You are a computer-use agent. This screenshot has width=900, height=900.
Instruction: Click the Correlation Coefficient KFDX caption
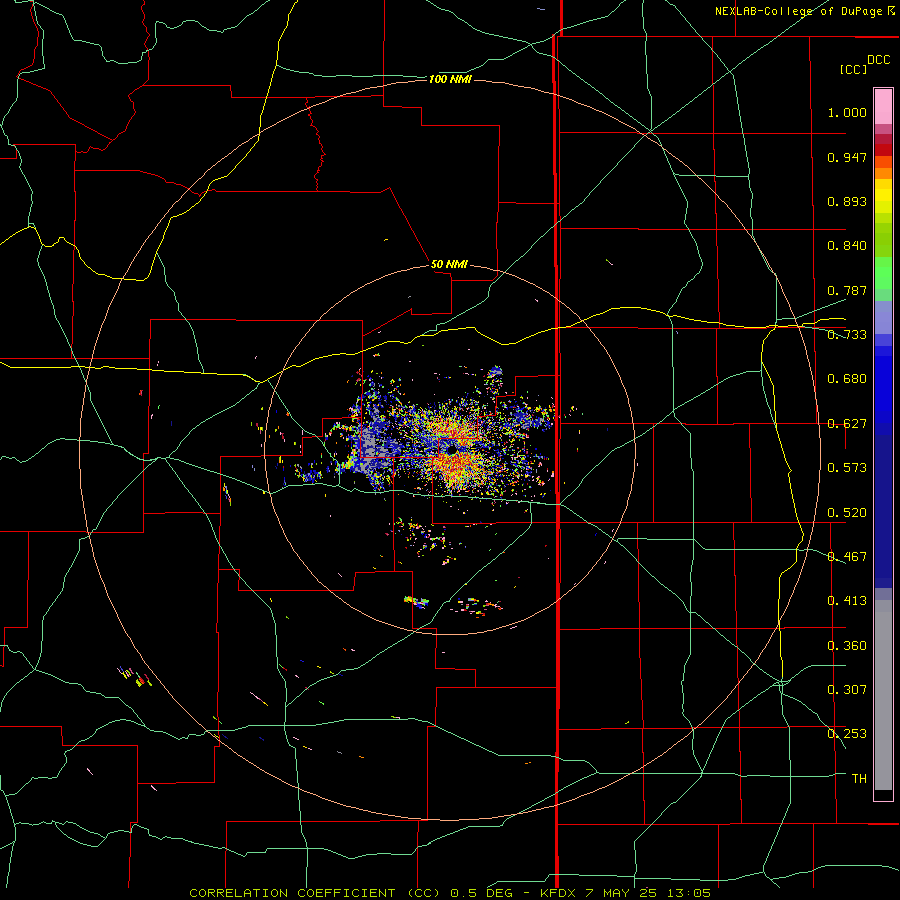450,893
